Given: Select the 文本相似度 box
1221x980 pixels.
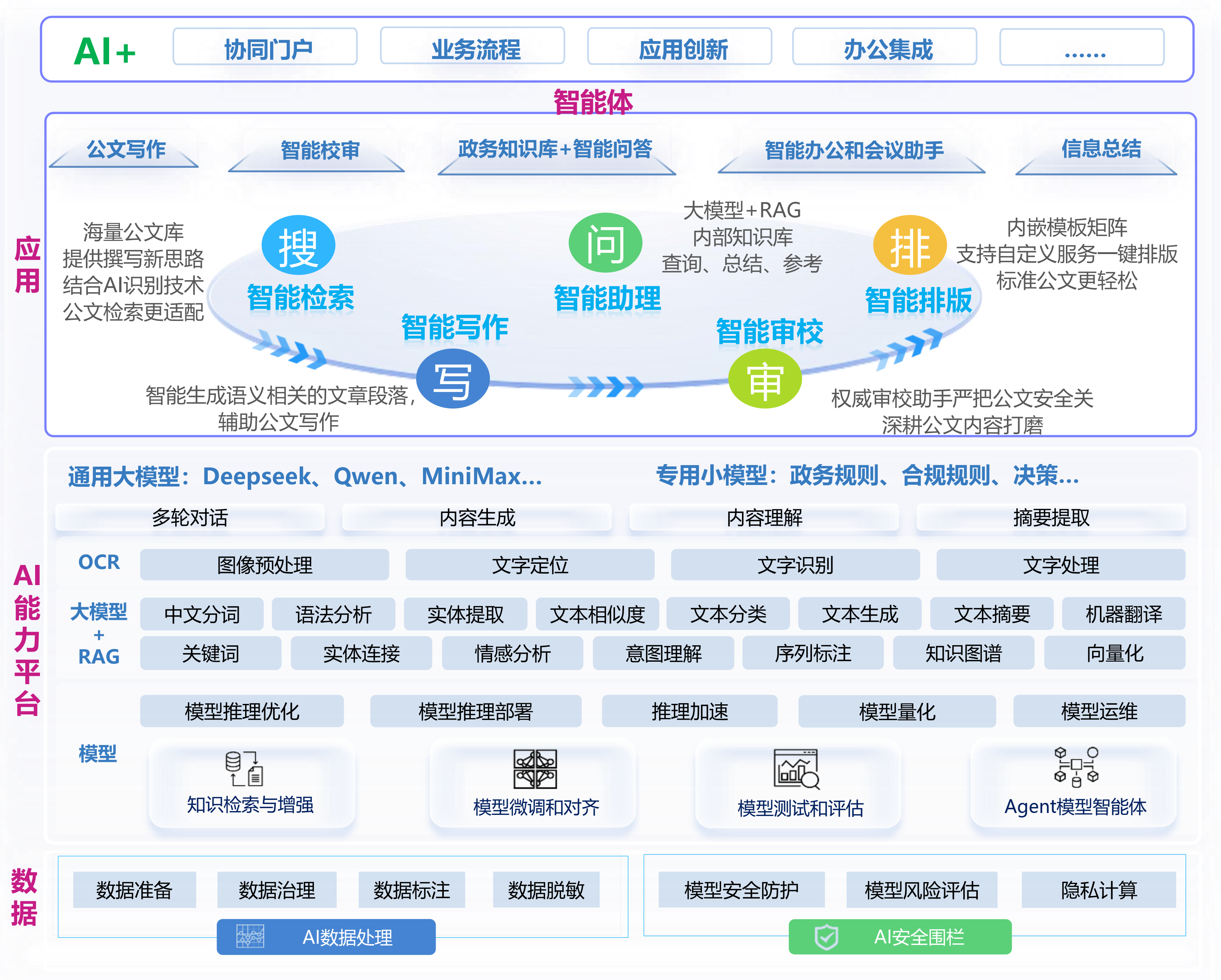Looking at the screenshot, I should (597, 614).
